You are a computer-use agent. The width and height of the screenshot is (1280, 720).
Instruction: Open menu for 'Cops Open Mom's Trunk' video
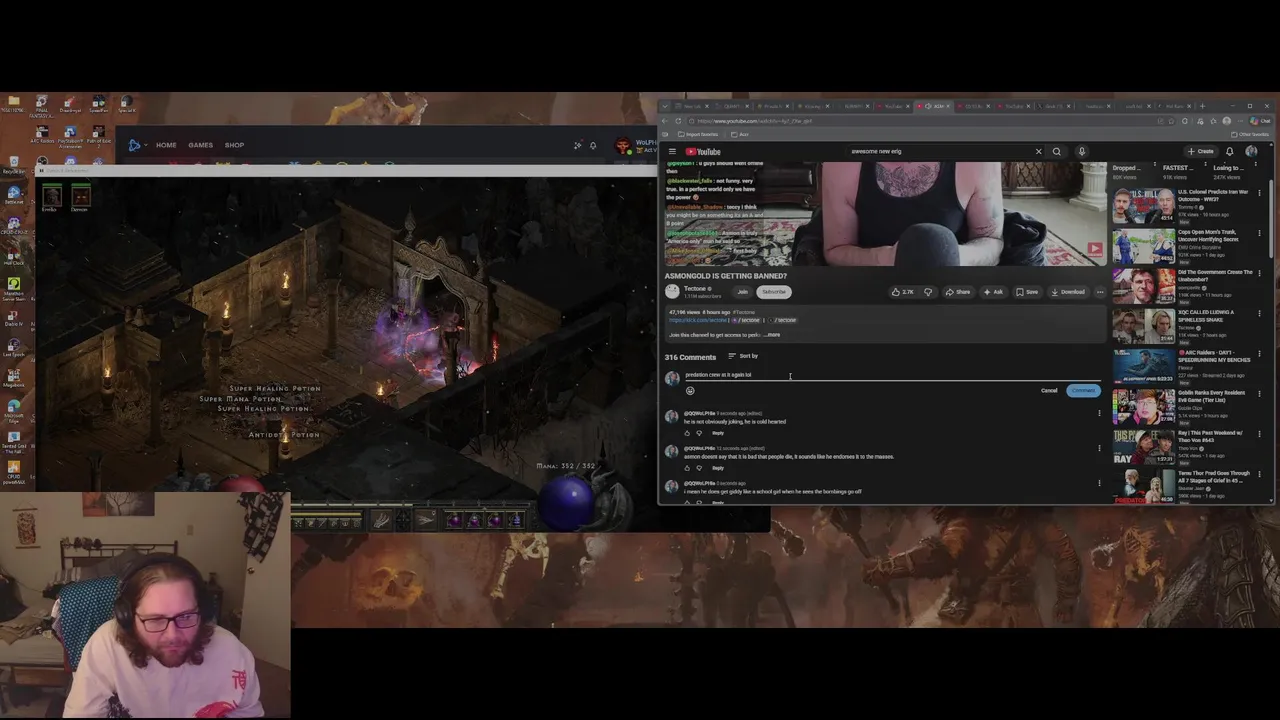point(1259,232)
